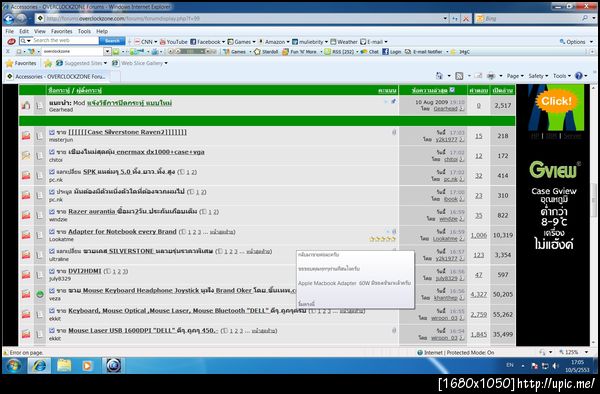Open the Chat toolbar button
The height and width of the screenshot is (394, 600).
pos(370,52)
